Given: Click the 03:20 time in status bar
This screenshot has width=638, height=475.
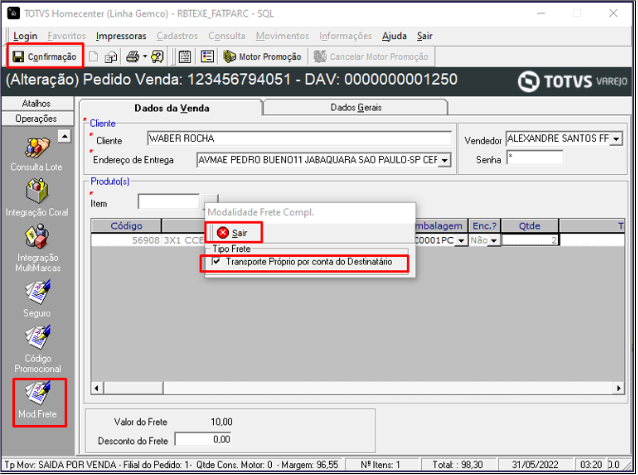Looking at the screenshot, I should (591, 464).
